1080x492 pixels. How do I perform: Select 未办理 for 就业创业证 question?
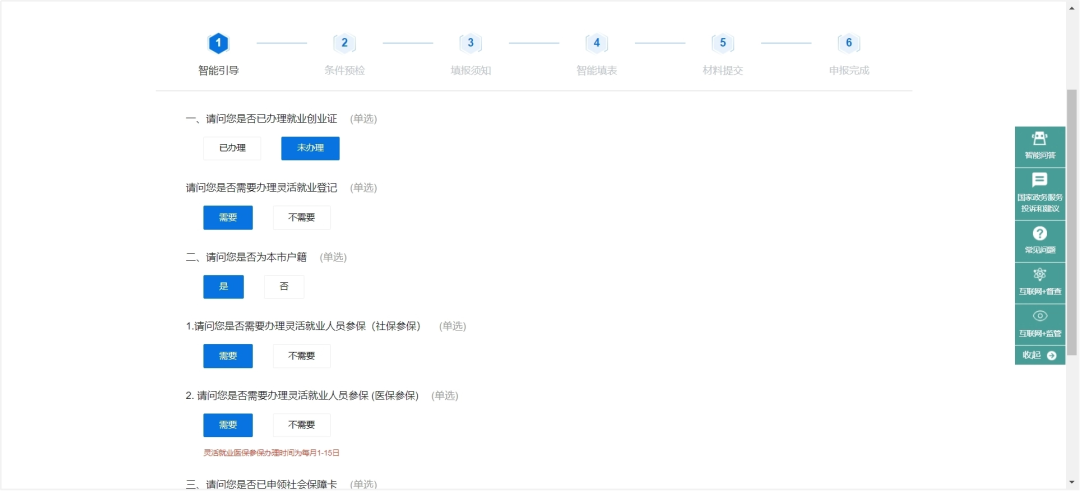[310, 148]
